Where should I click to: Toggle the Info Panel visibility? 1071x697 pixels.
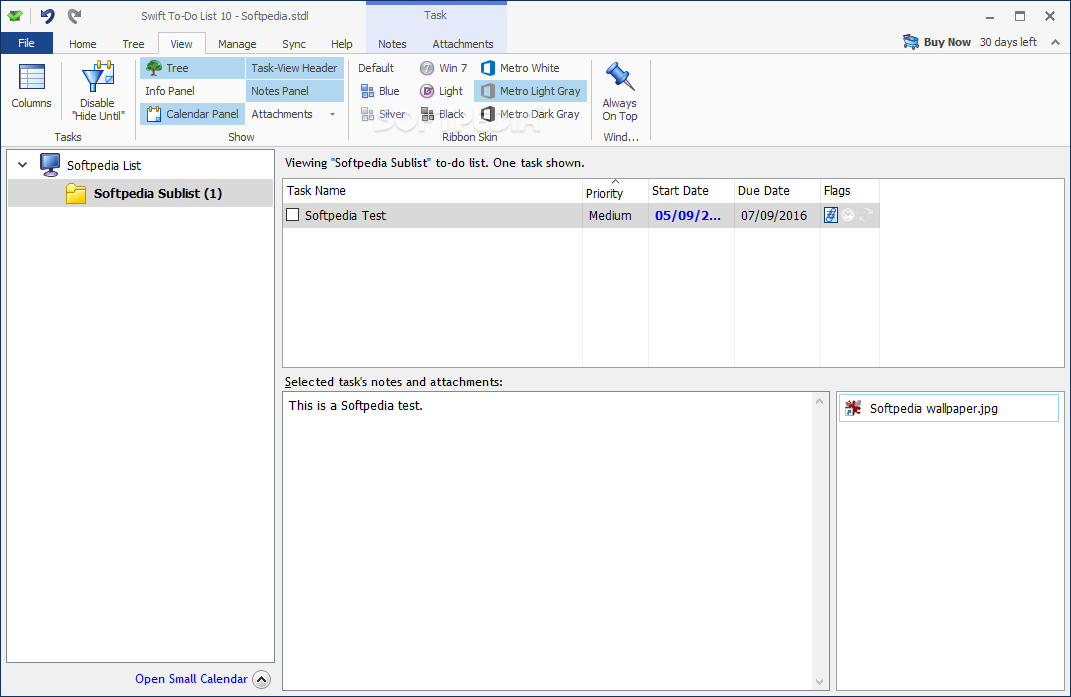[x=170, y=91]
